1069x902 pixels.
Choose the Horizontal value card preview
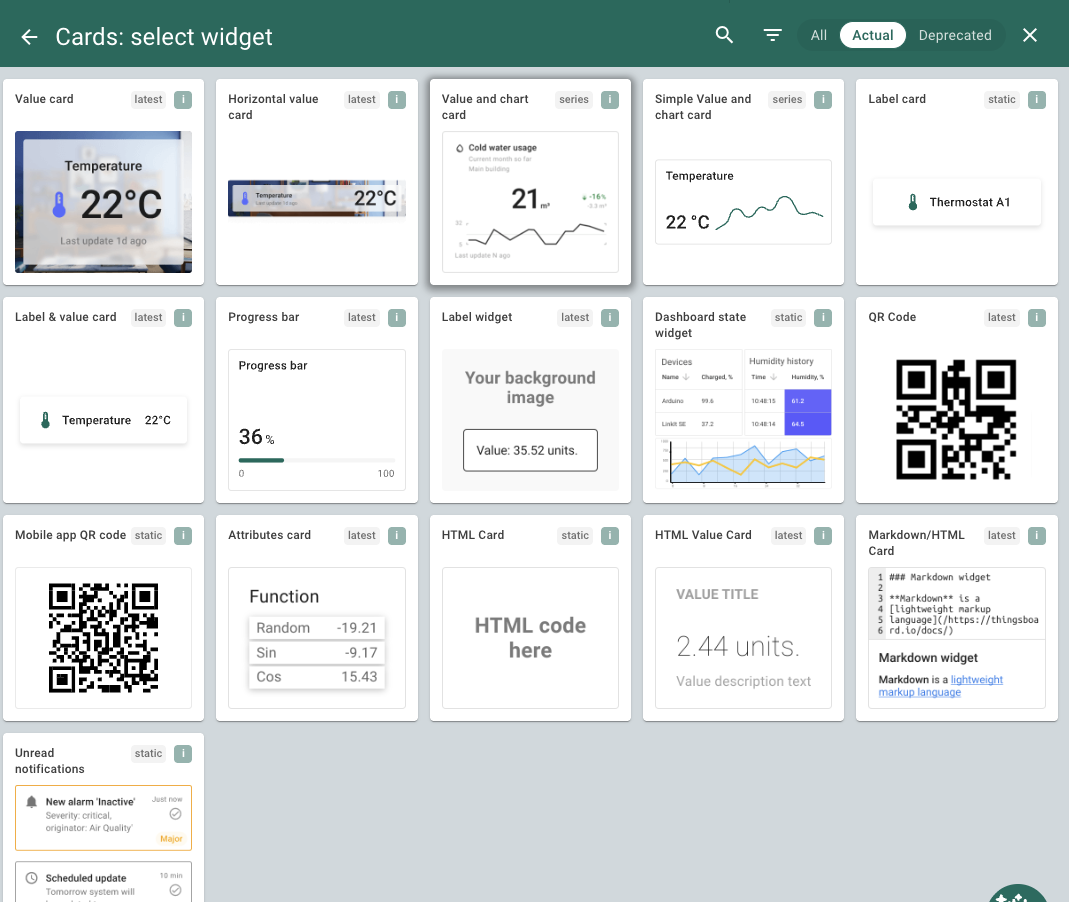click(317, 198)
